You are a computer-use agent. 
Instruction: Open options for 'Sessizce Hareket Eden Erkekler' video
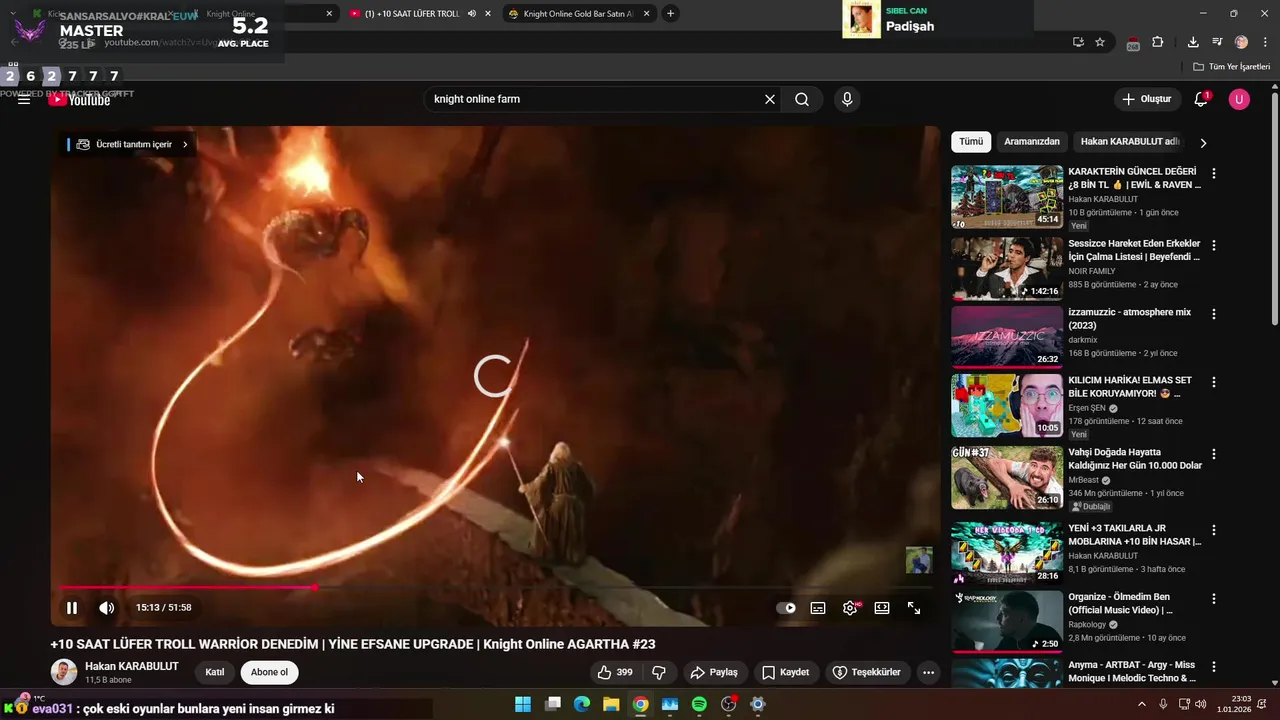pyautogui.click(x=1214, y=245)
